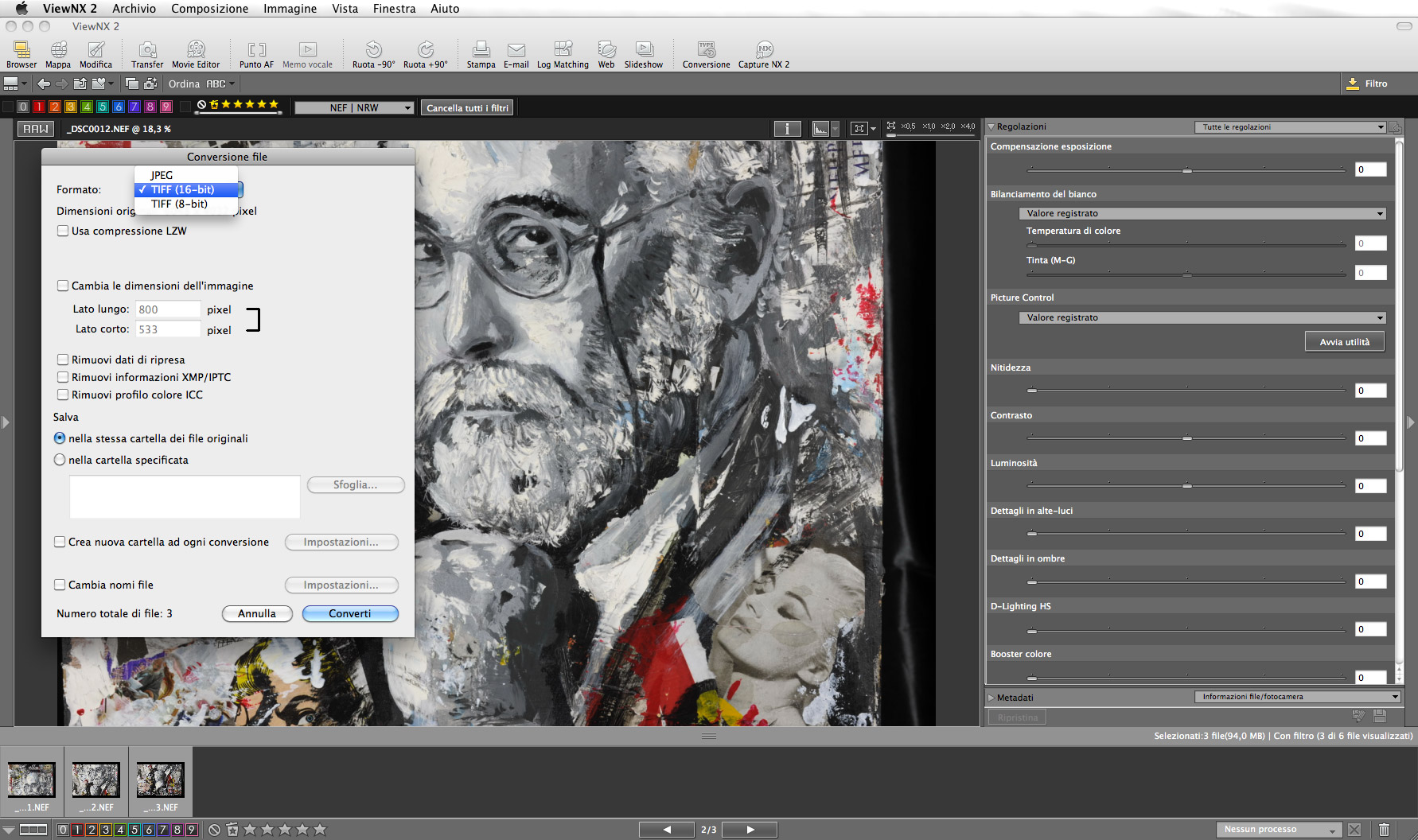Click Annulla to cancel conversion
Screen dimensions: 1418x840
tap(257, 613)
